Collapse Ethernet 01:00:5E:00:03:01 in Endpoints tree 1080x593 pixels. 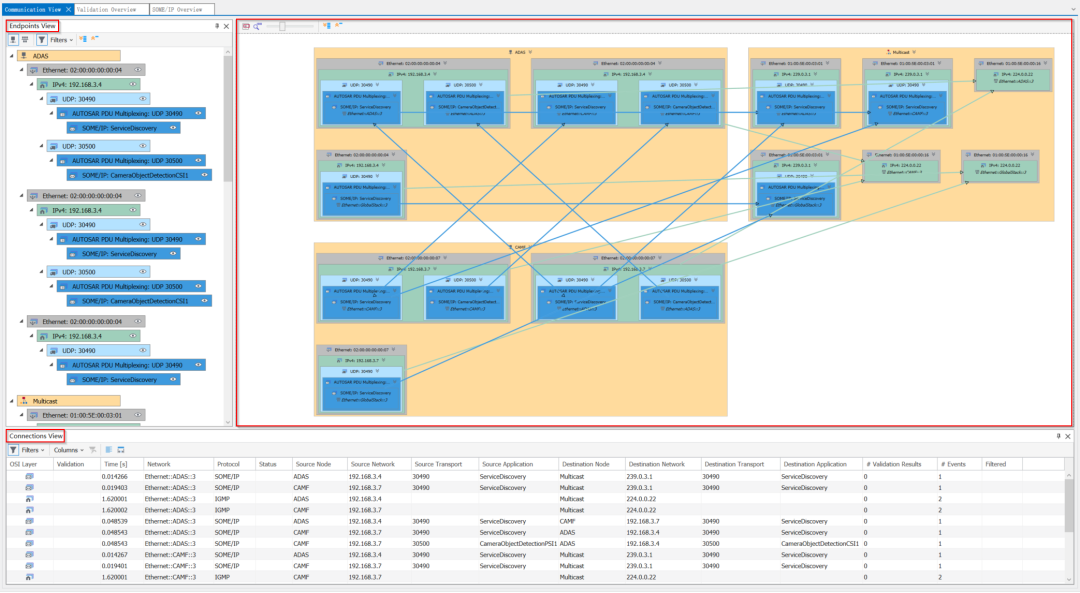[x=21, y=415]
